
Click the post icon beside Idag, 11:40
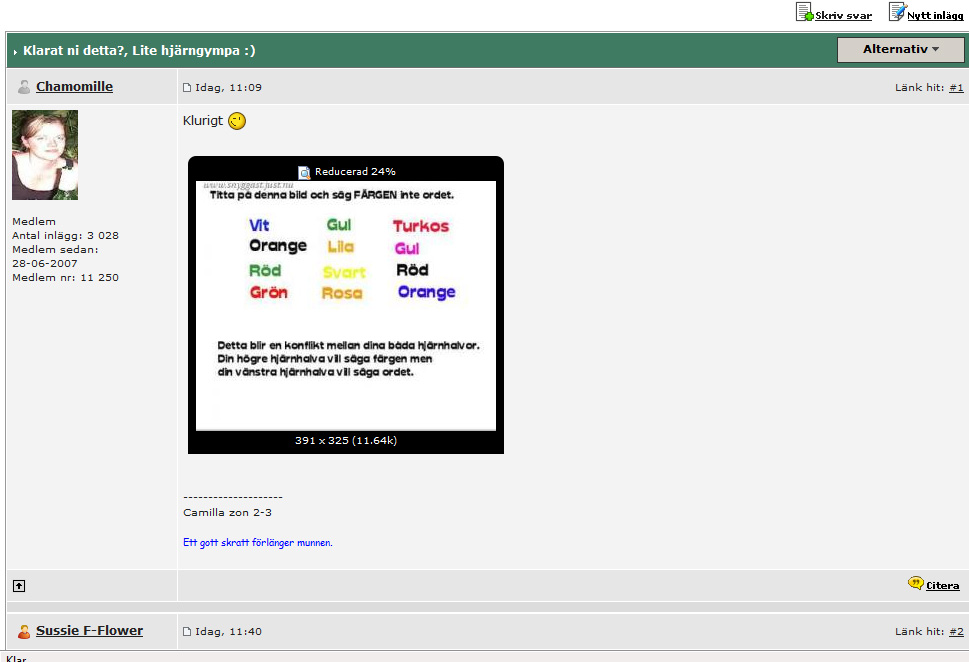187,632
